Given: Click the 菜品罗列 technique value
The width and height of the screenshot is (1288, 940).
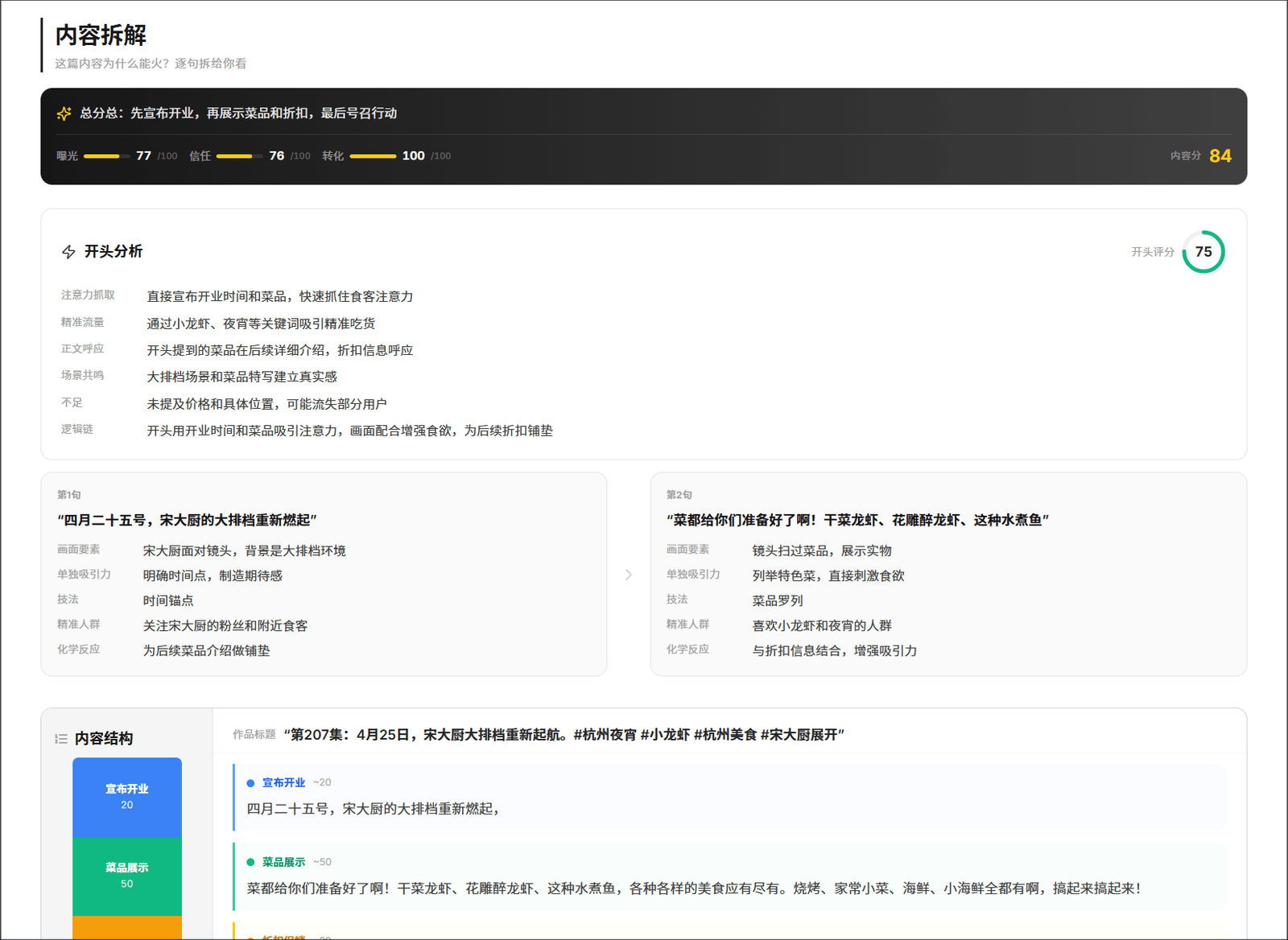Looking at the screenshot, I should [x=778, y=601].
